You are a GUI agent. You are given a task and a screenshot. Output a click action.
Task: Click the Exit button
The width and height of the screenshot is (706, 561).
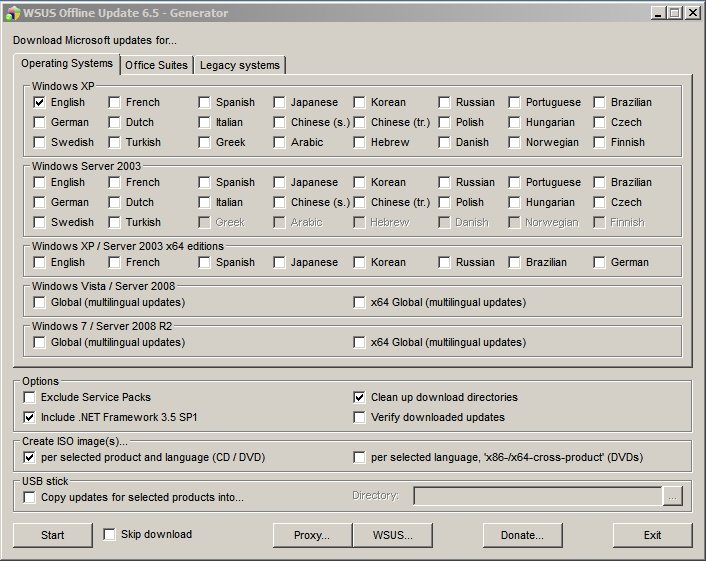[x=652, y=535]
